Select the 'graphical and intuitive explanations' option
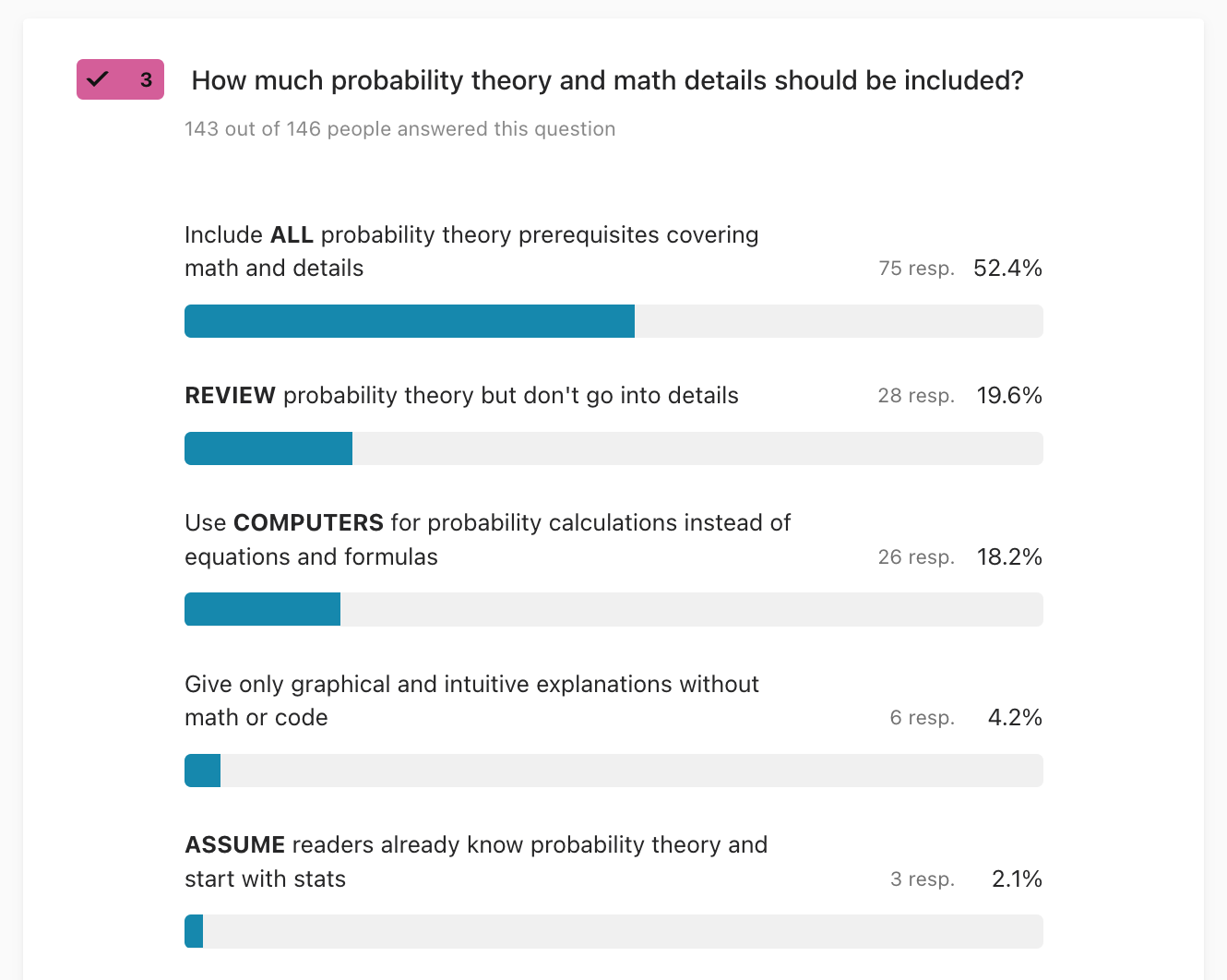1227x980 pixels. click(x=471, y=700)
